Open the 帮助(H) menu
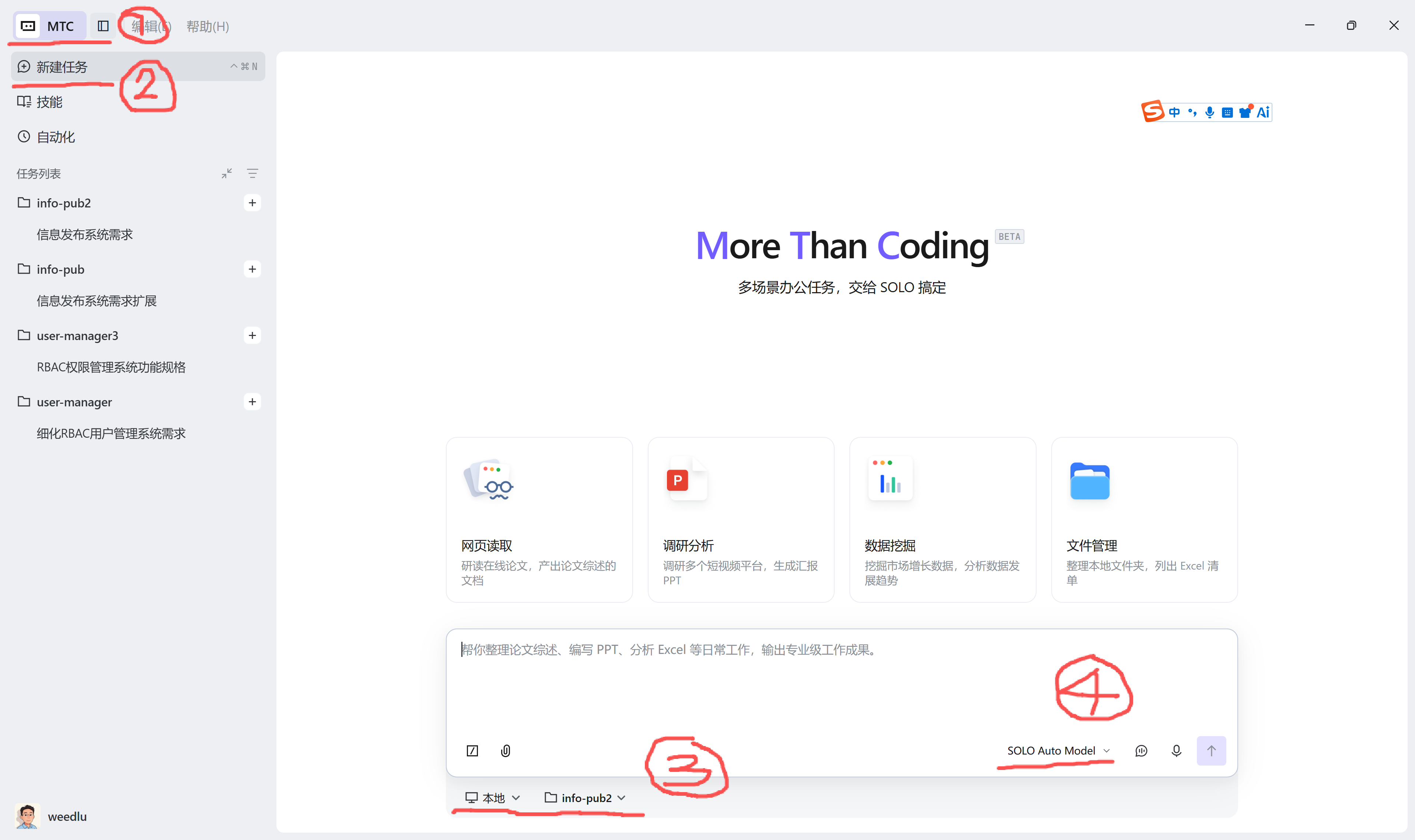Image resolution: width=1415 pixels, height=840 pixels. pos(208,27)
